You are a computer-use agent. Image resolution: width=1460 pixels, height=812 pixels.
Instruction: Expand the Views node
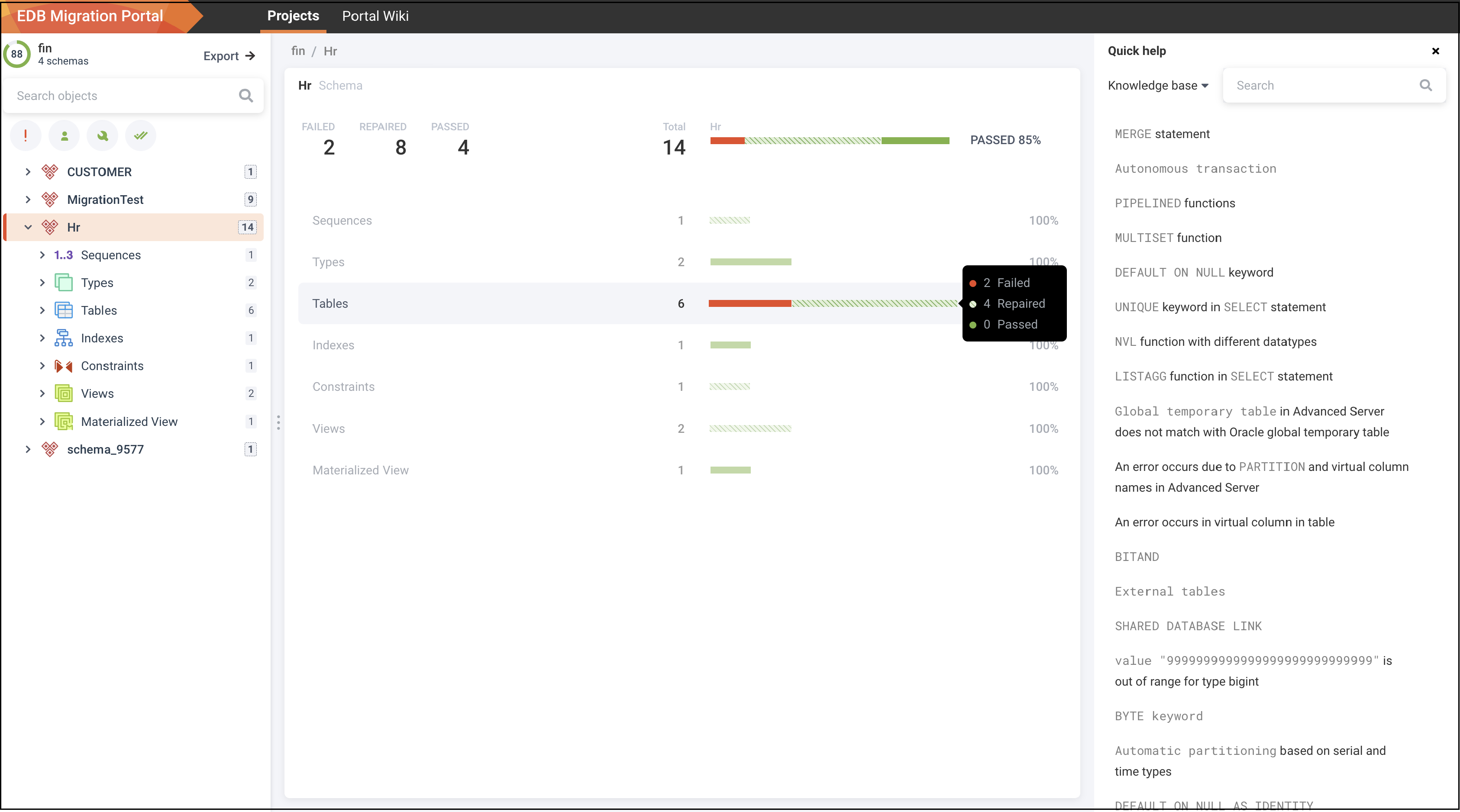coord(42,393)
